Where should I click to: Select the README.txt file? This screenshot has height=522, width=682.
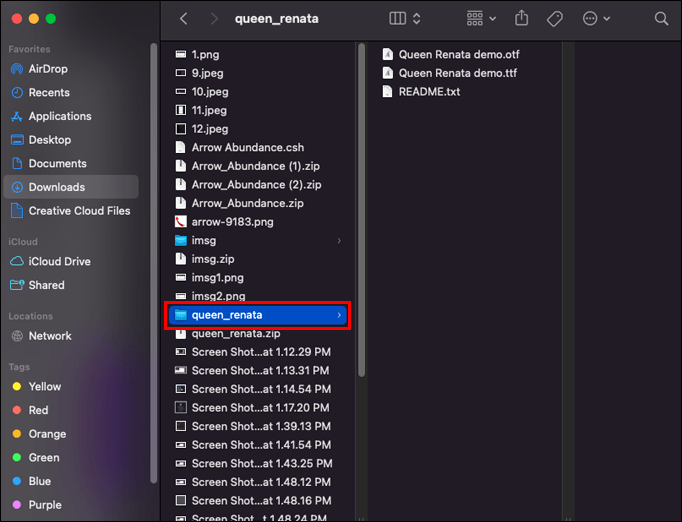430,91
